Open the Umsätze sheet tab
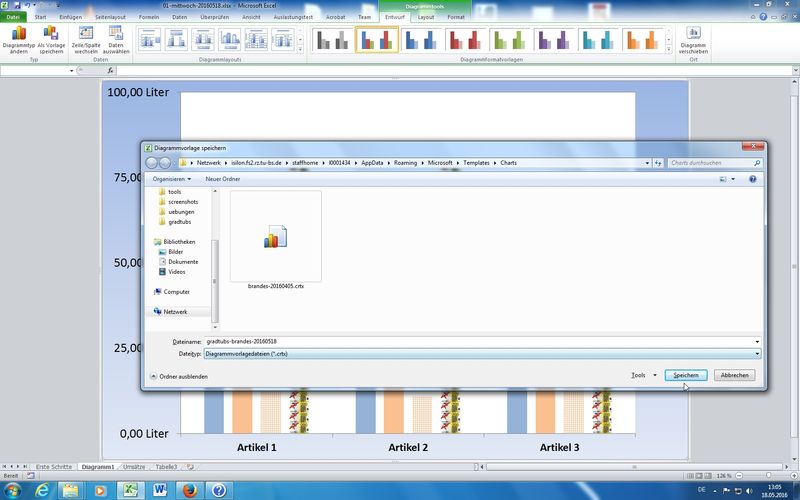The image size is (800, 500). pyautogui.click(x=134, y=467)
